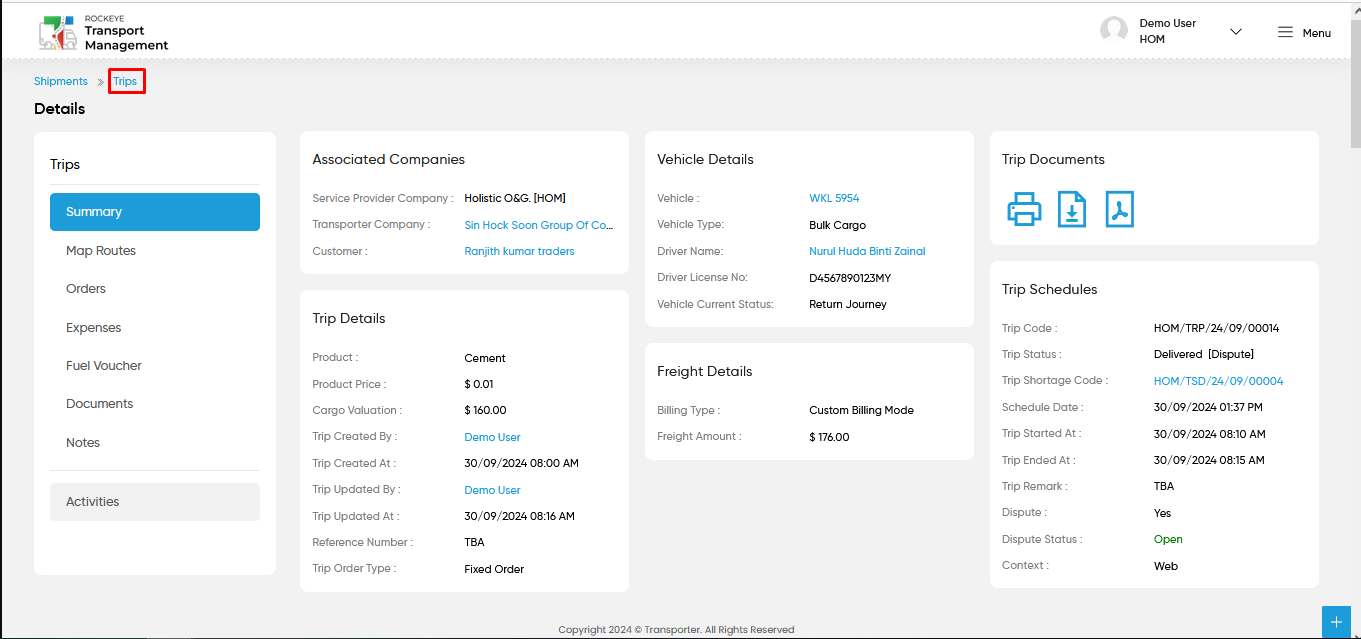
Task: Click Holistic O&G. [HOM] company
Action: 515,198
